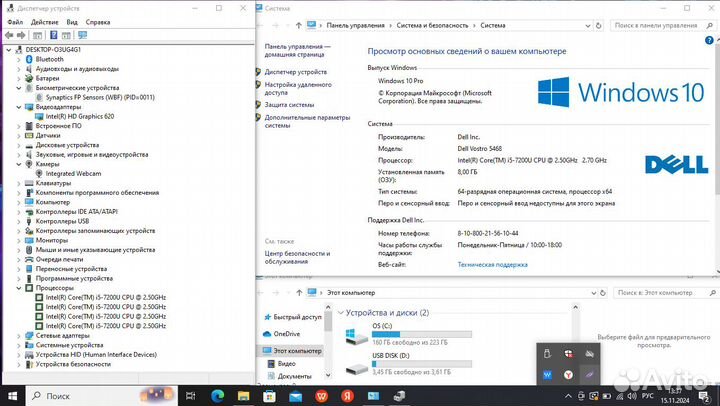This screenshot has height=406, width=720.
Task: Open File Explorer from the taskbar
Action: 243,395
